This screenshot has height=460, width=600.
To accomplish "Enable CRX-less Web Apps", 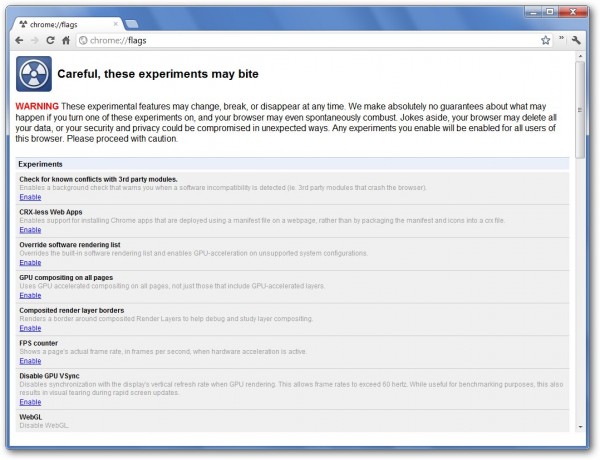I will (x=30, y=230).
